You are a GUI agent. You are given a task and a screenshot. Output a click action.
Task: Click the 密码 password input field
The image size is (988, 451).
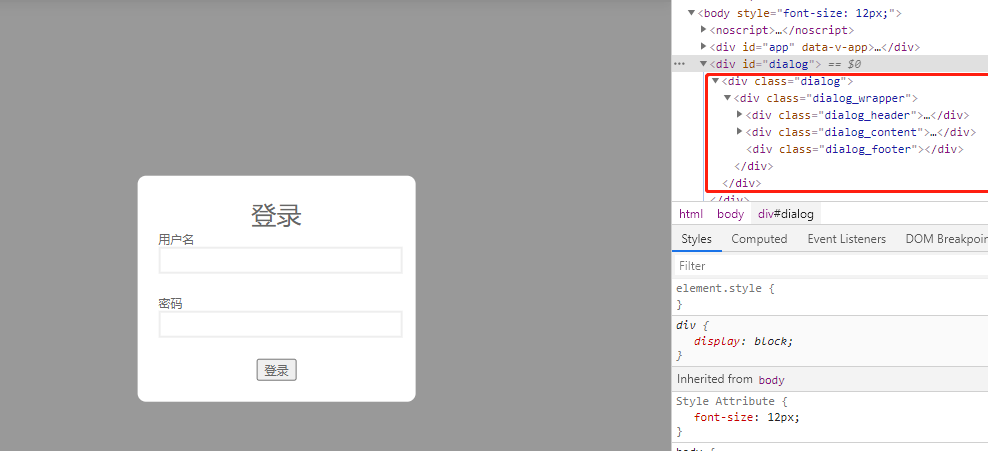tap(280, 324)
